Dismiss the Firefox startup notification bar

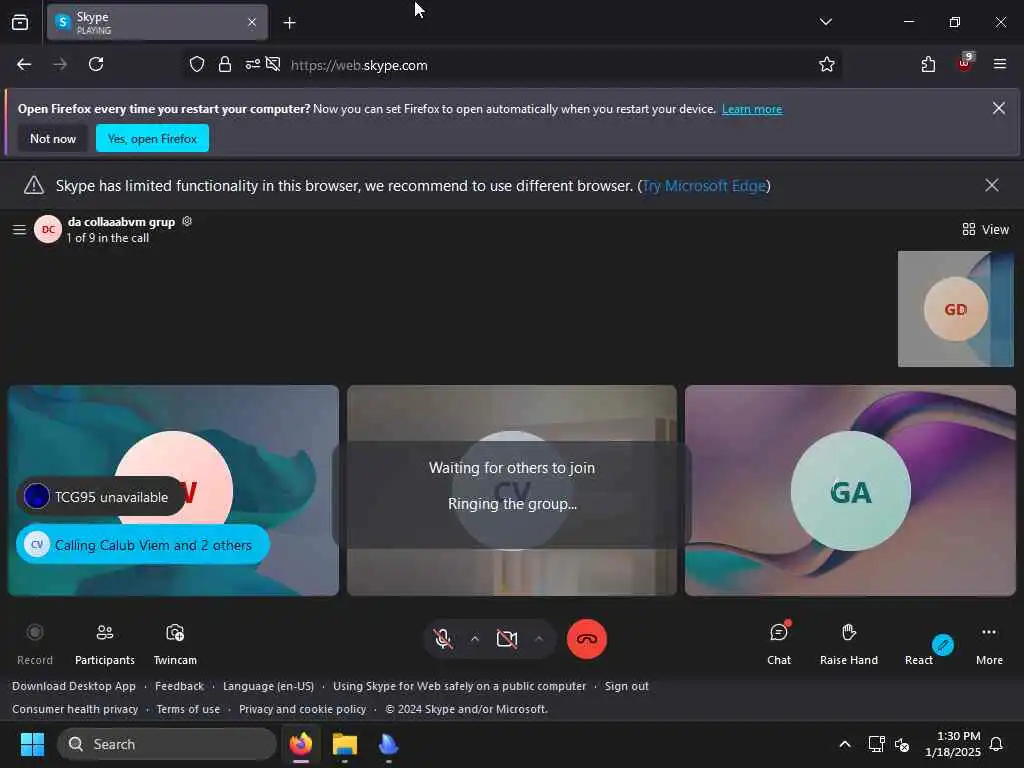pos(999,108)
